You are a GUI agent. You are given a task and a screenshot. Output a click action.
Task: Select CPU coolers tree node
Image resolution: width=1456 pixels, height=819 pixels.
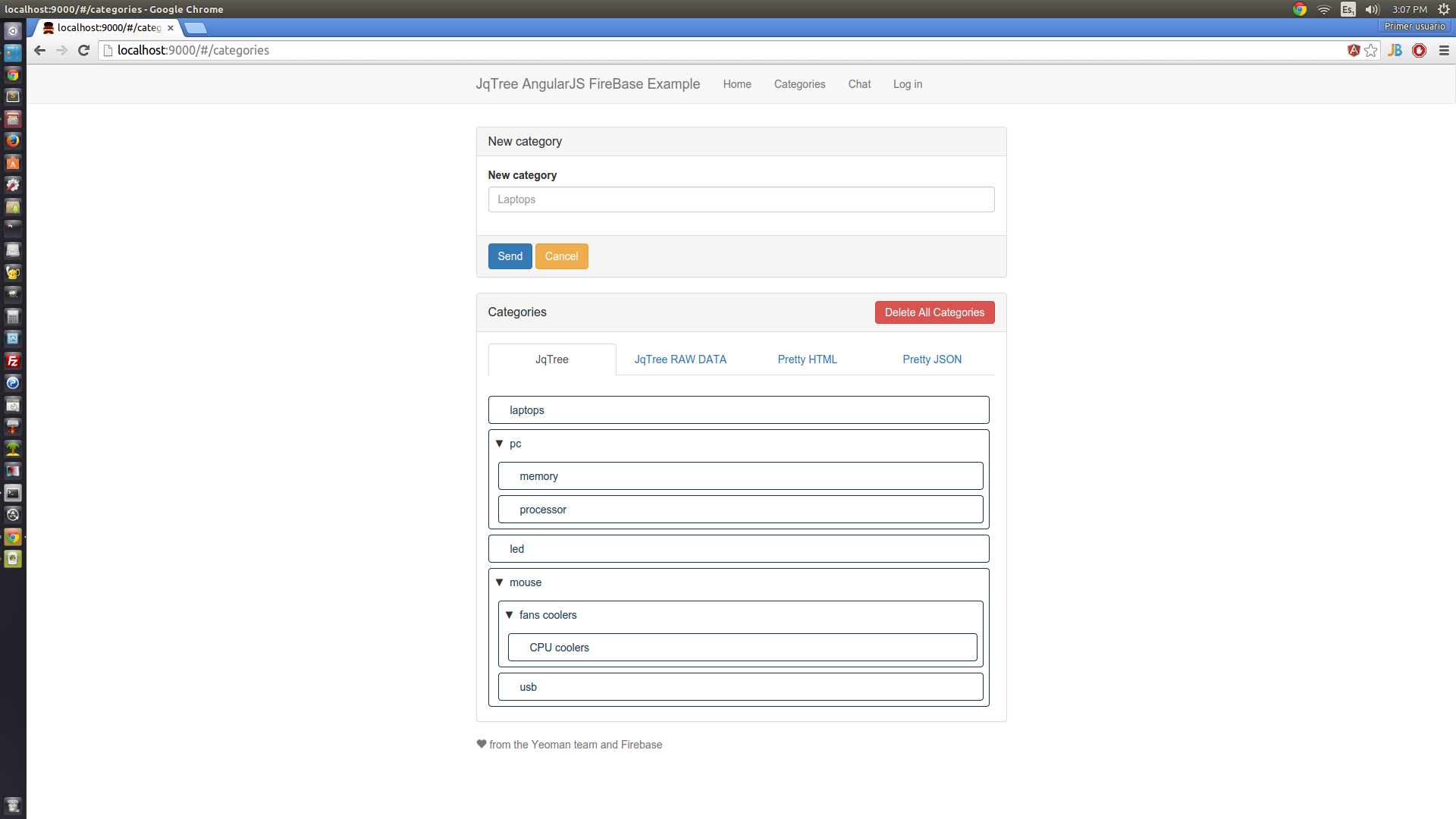click(x=742, y=648)
